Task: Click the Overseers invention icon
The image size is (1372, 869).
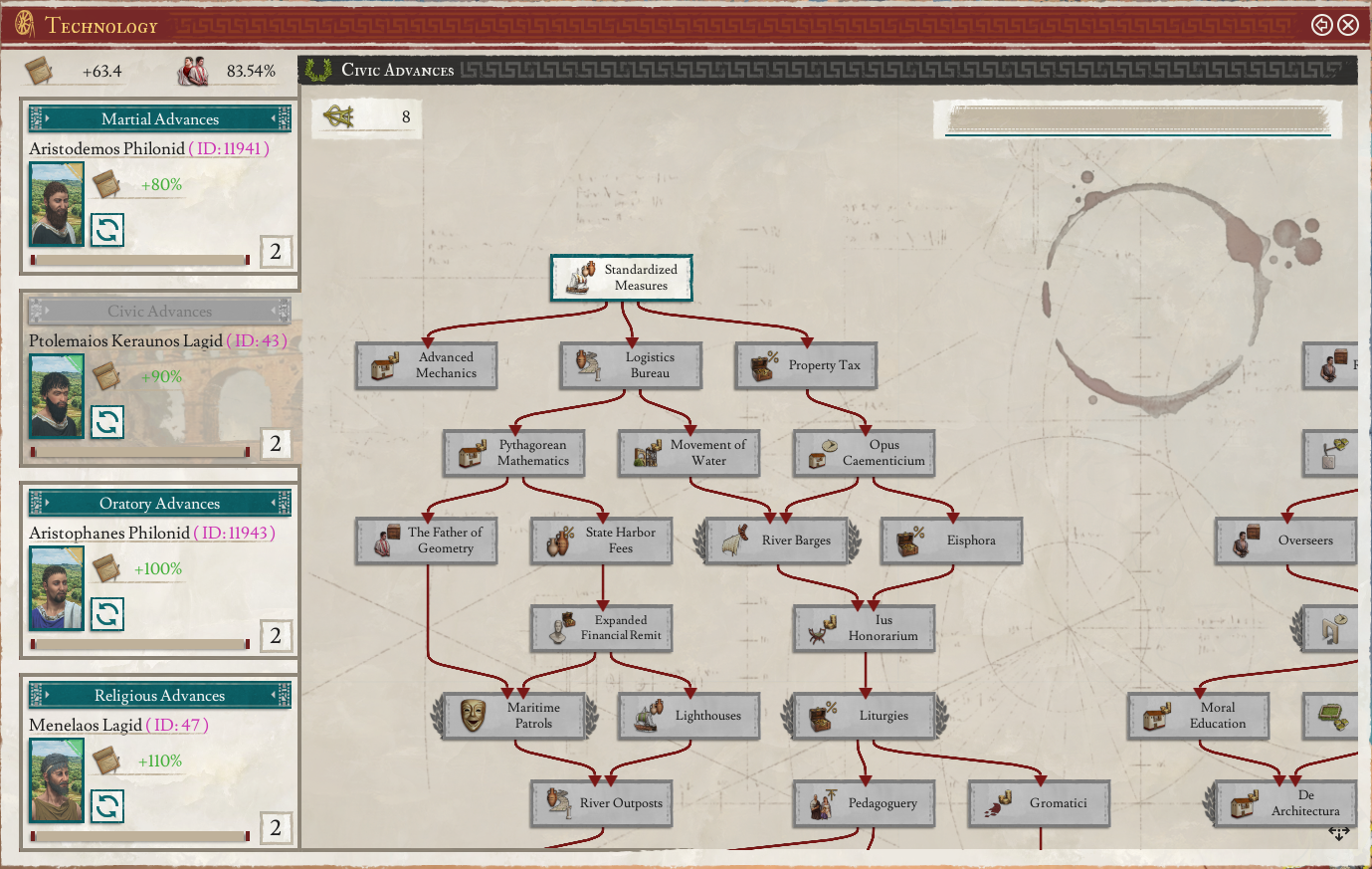Action: [x=1245, y=541]
